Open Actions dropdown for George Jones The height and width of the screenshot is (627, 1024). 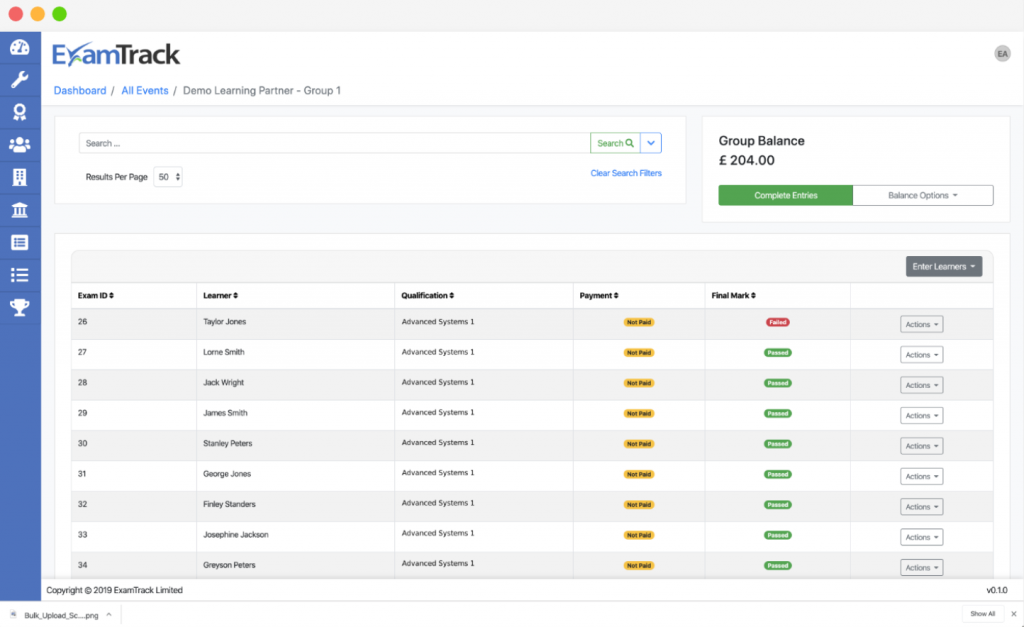point(921,476)
